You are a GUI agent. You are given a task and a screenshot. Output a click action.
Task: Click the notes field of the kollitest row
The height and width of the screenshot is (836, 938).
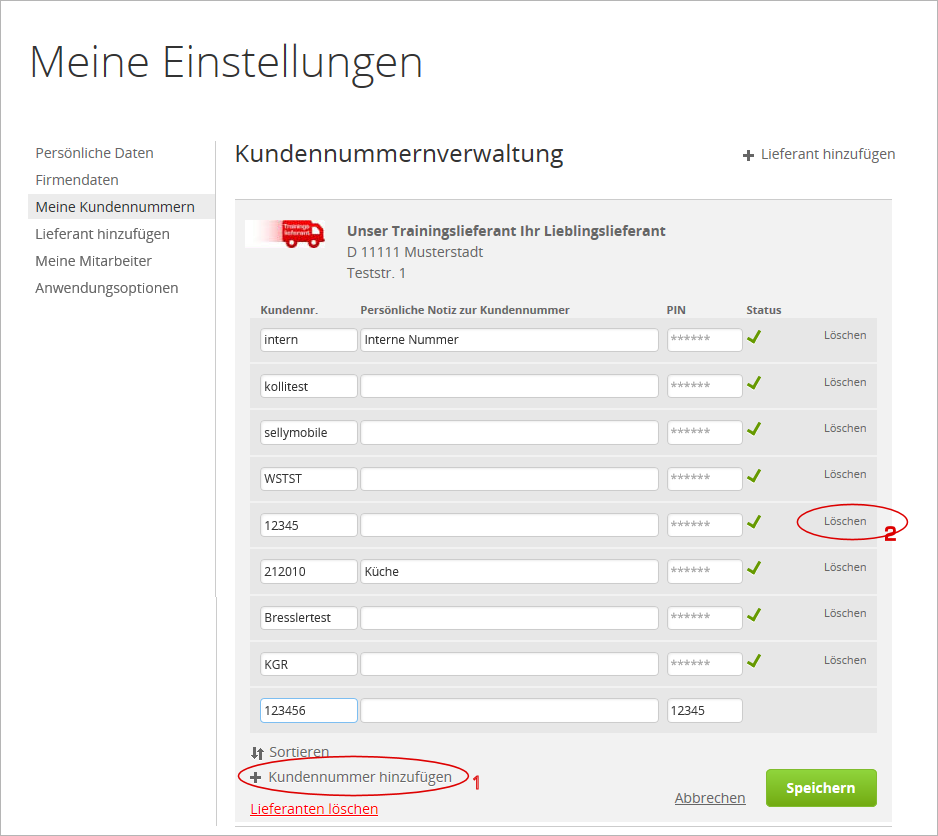pos(508,385)
